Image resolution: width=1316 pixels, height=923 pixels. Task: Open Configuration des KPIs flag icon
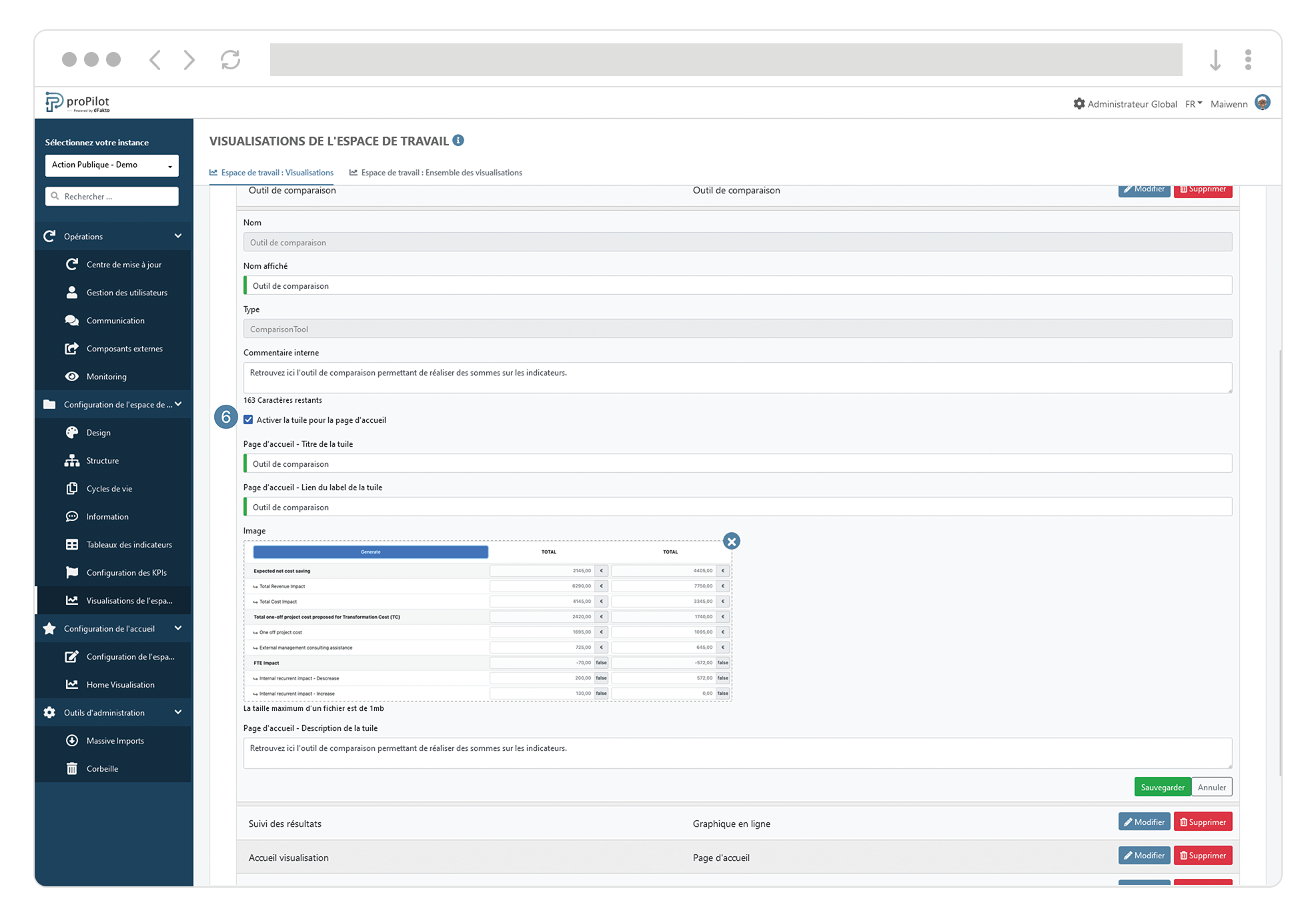coord(72,572)
